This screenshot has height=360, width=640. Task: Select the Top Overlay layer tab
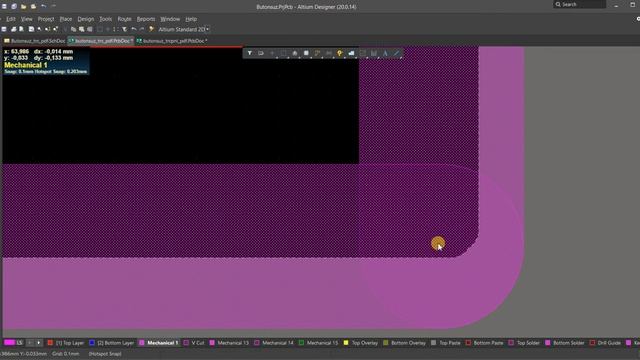361,343
